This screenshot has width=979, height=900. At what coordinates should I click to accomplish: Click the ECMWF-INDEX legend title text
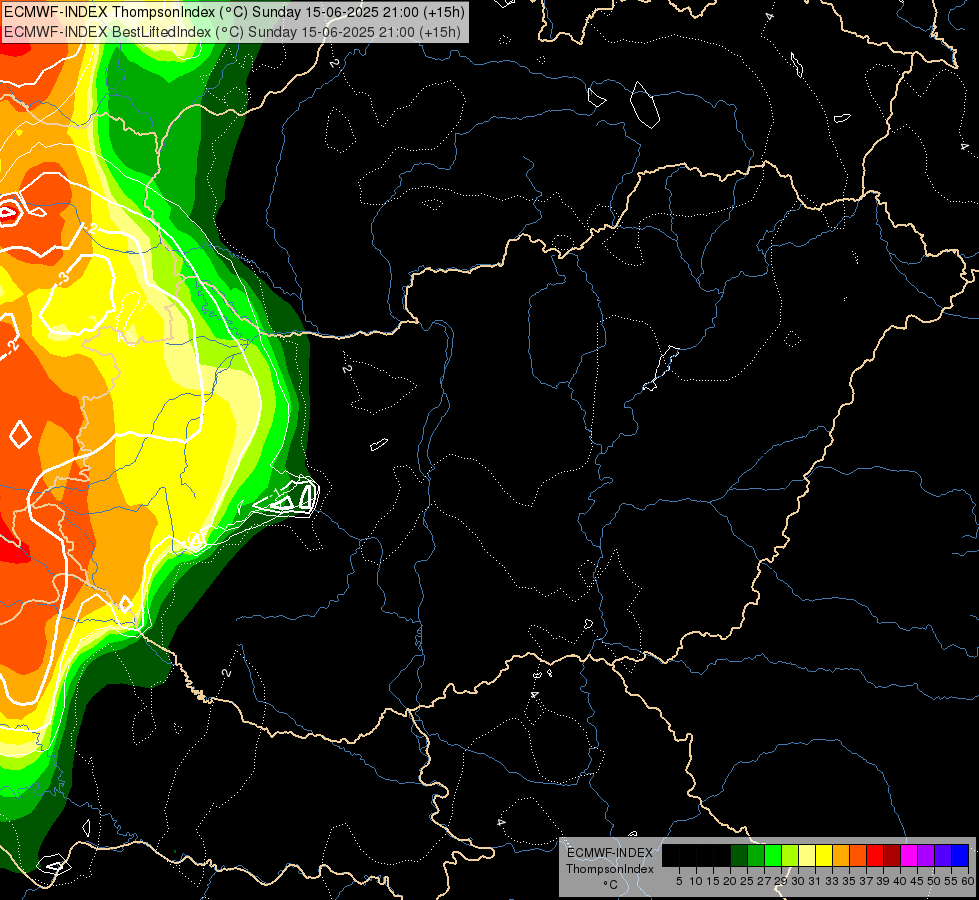[x=610, y=853]
